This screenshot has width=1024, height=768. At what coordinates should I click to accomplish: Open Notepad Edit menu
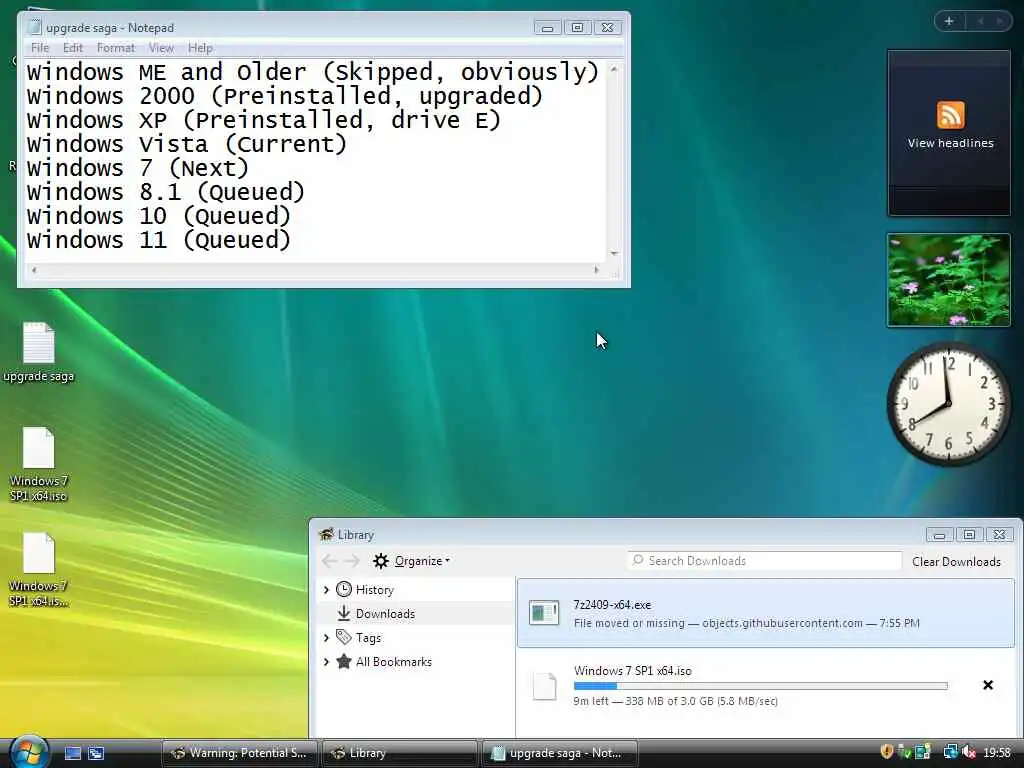point(72,48)
